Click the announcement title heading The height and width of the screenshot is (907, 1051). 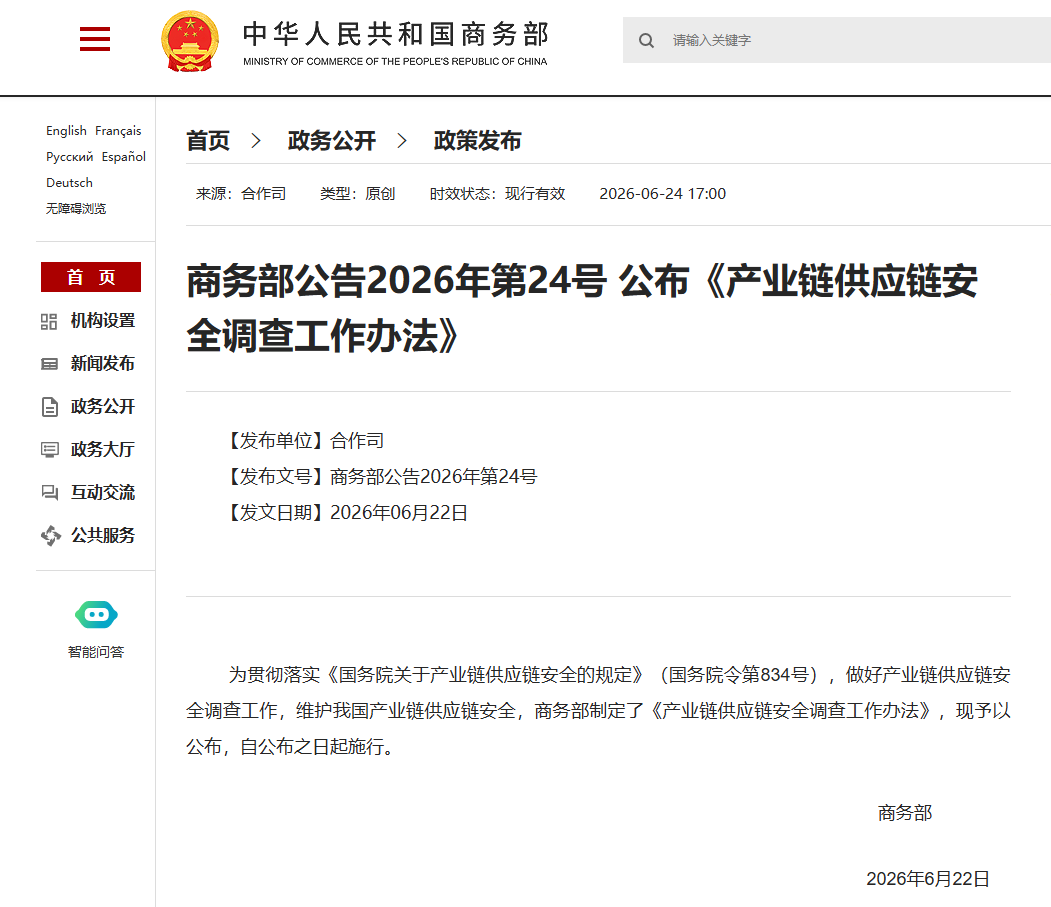point(582,308)
